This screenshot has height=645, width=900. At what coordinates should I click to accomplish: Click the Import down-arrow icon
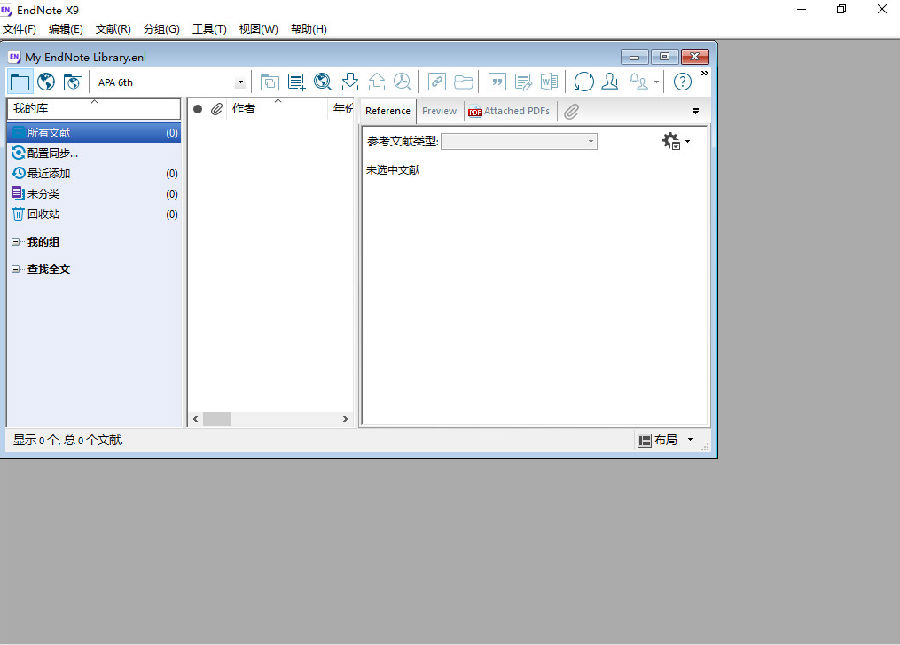tap(350, 82)
